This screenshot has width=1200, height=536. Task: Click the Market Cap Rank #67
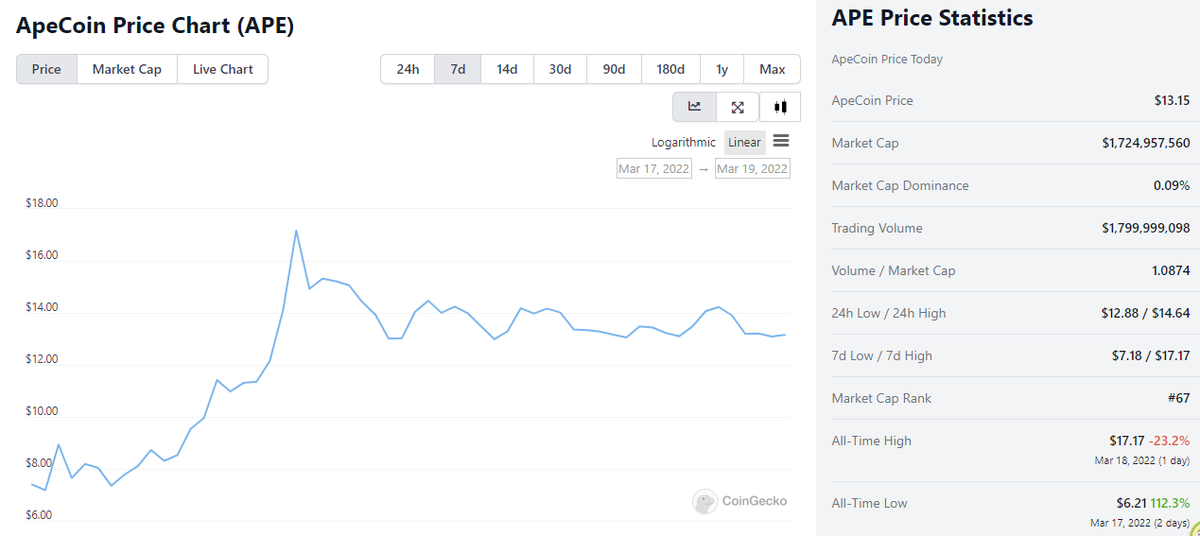coord(1179,398)
